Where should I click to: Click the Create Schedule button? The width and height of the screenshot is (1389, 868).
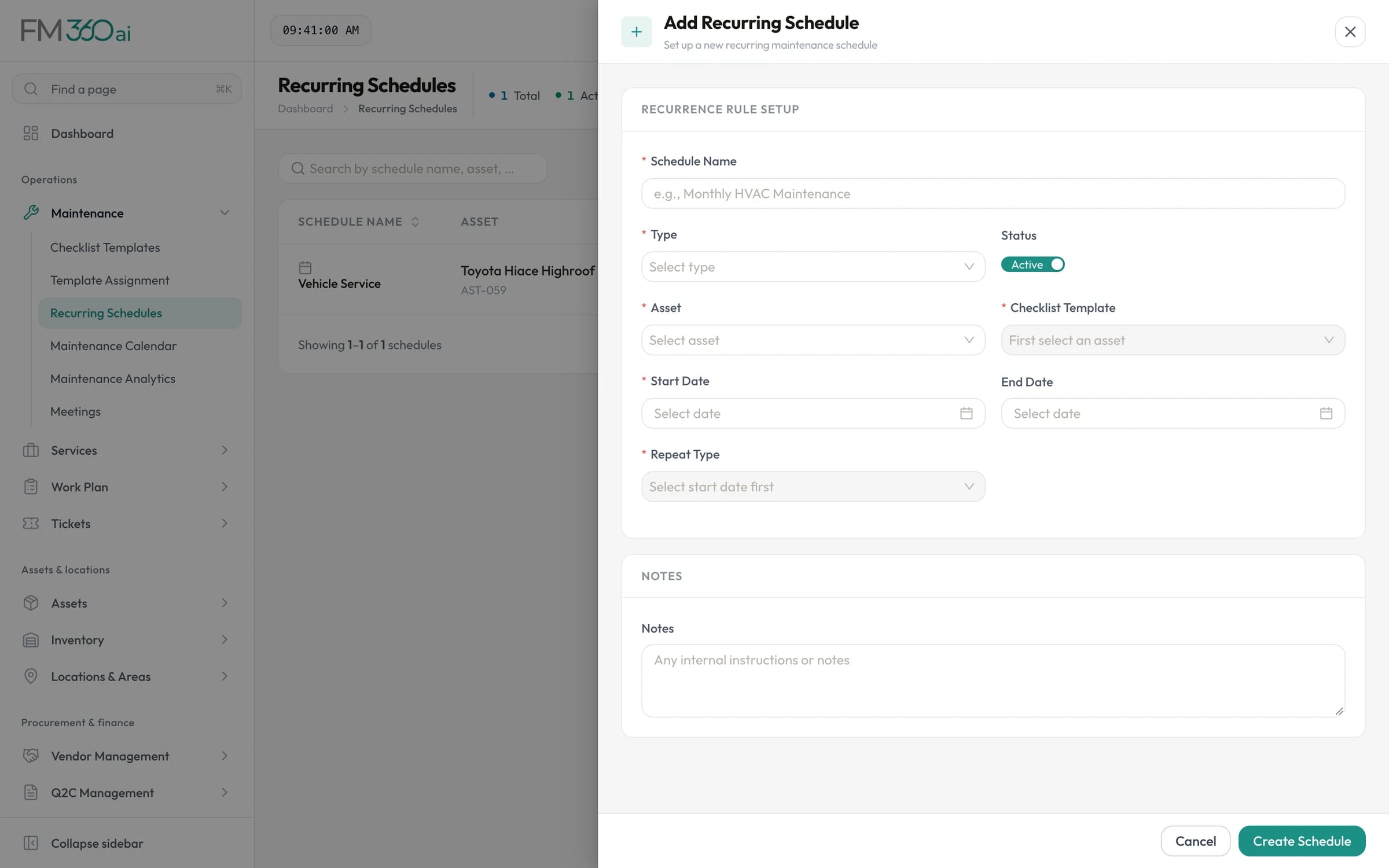[x=1302, y=841]
